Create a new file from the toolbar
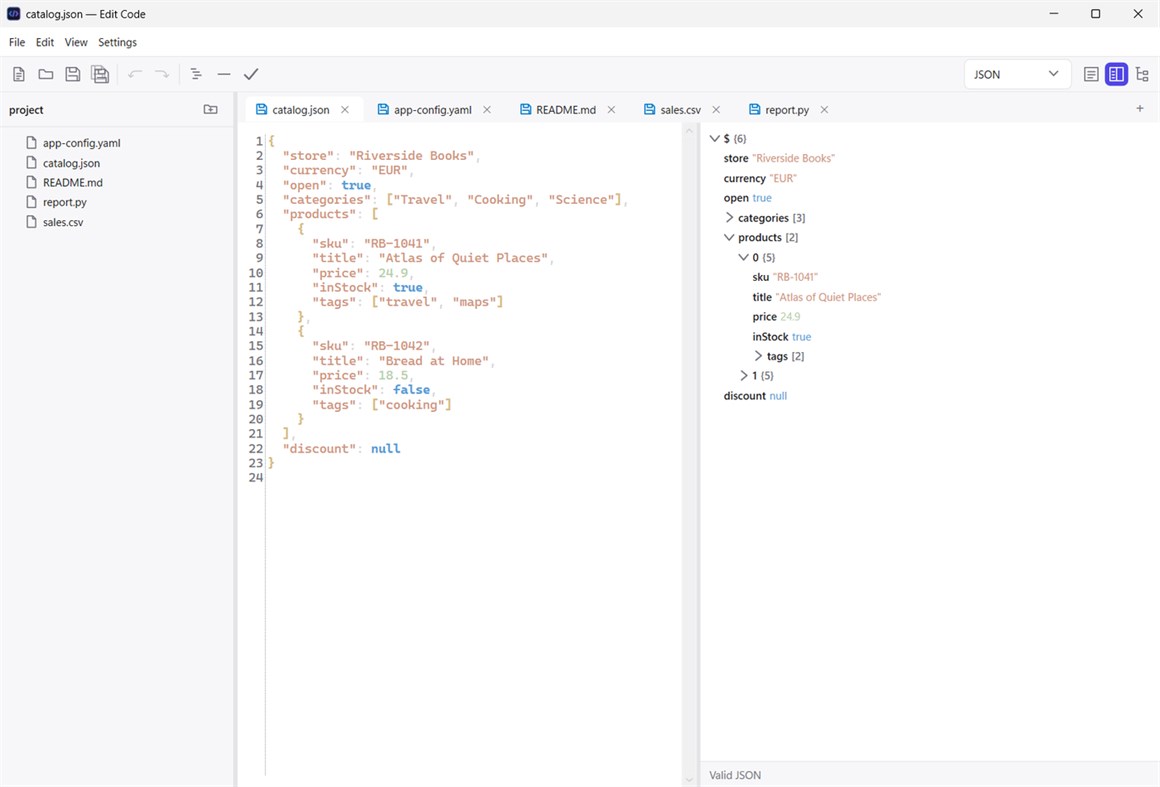This screenshot has width=1160, height=787. click(x=18, y=74)
